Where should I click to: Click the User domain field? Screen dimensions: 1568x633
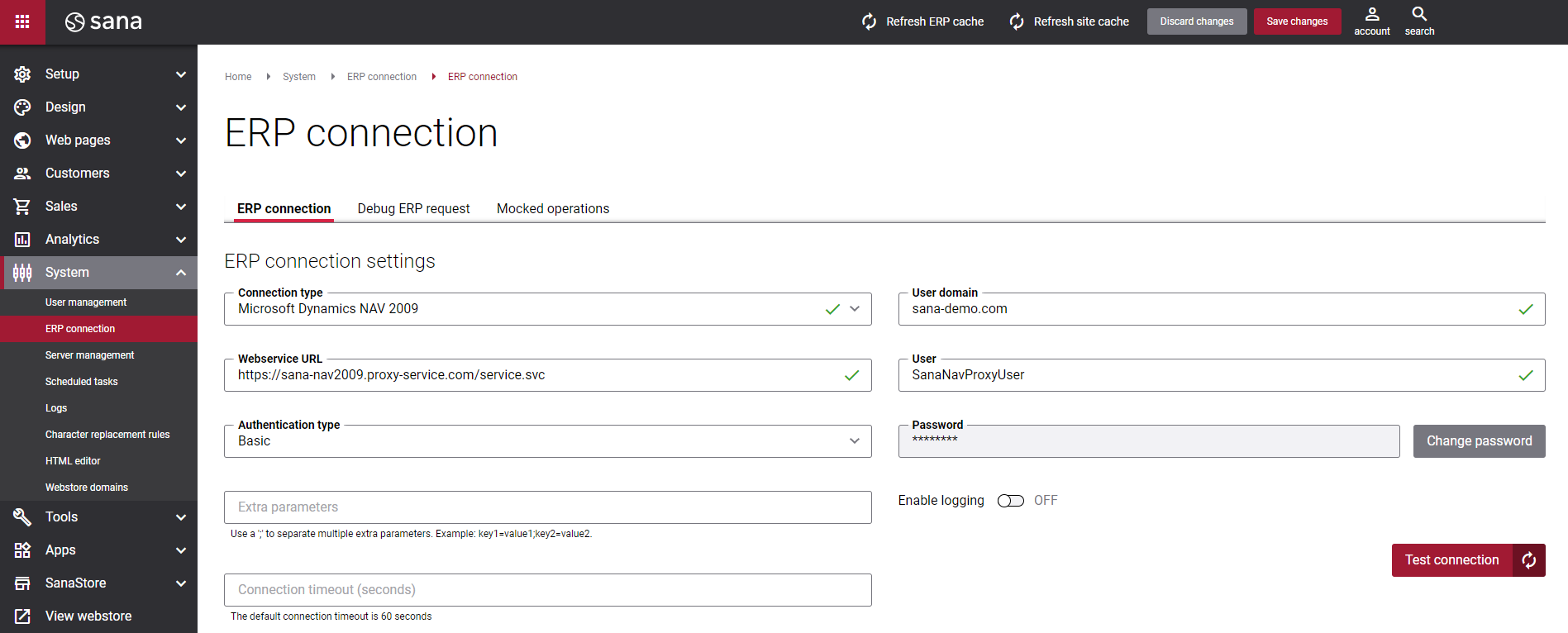(1222, 309)
